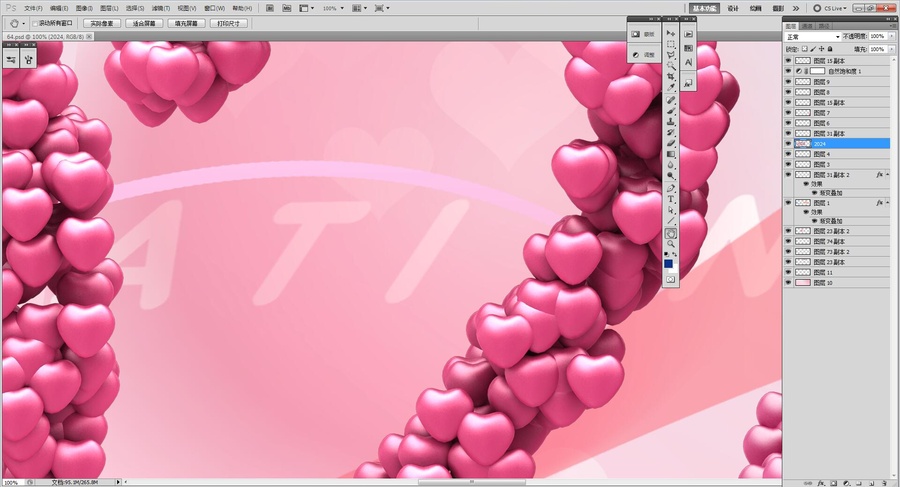Screen dimensions: 900x487
Task: Select the Hand tool in toolbox
Action: (x=670, y=234)
